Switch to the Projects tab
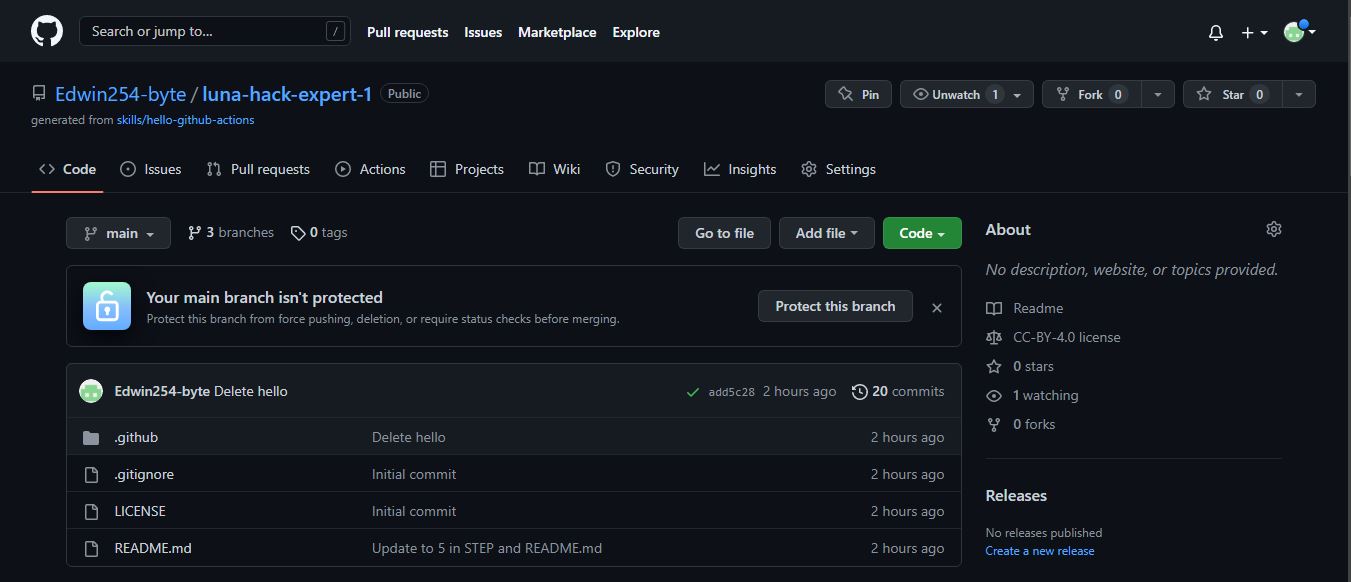This screenshot has height=582, width=1351. (466, 169)
